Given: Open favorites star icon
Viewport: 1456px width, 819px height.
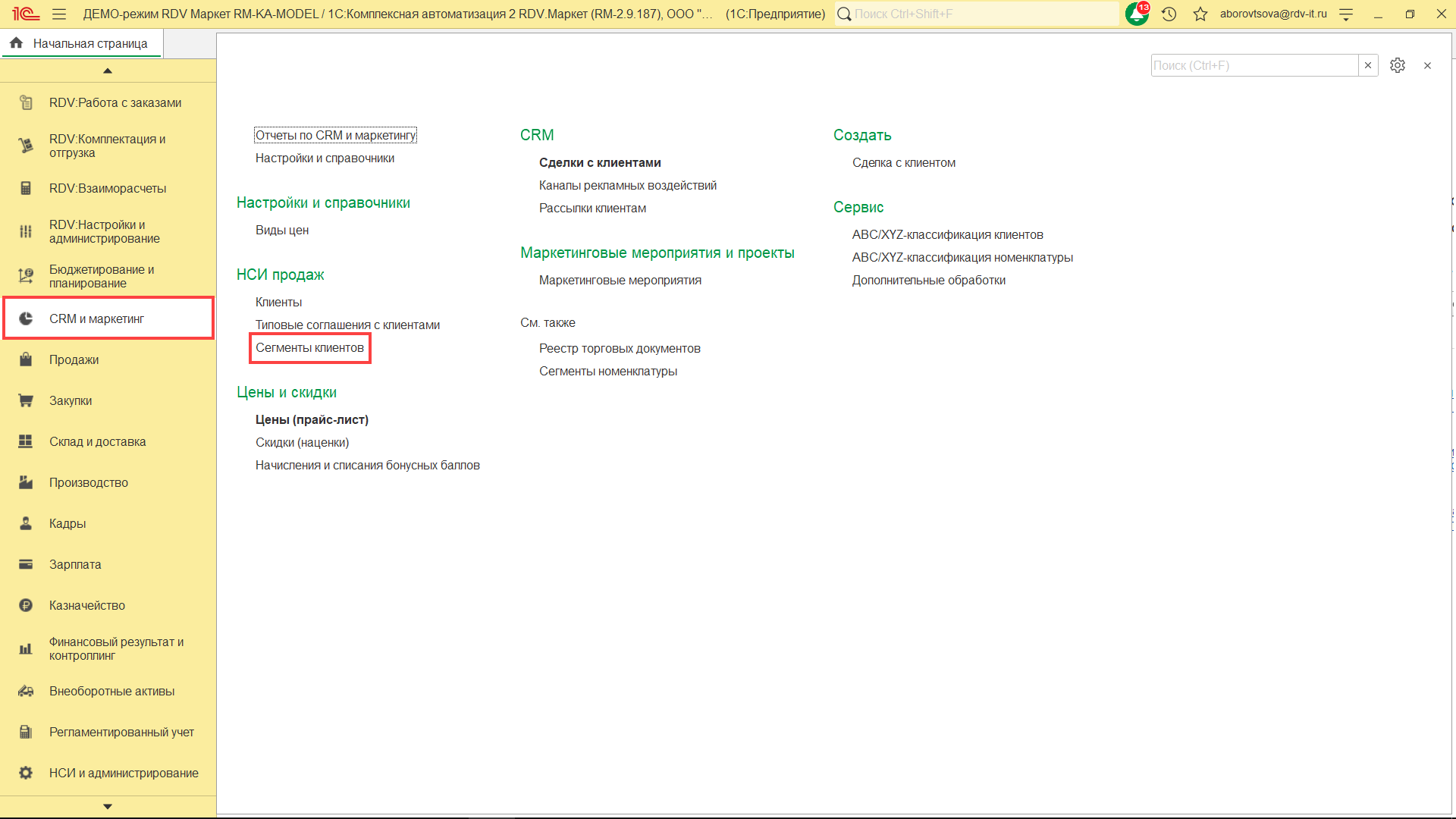Looking at the screenshot, I should pyautogui.click(x=1200, y=14).
